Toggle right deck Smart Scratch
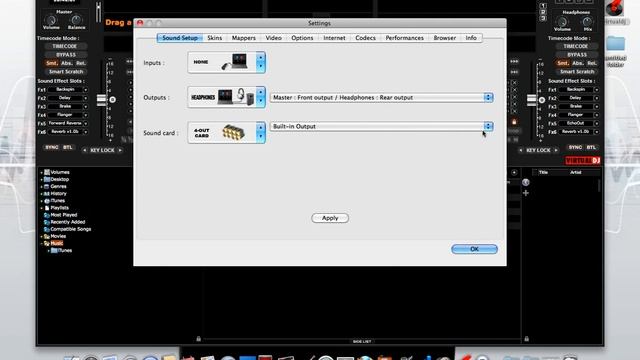 (x=577, y=71)
